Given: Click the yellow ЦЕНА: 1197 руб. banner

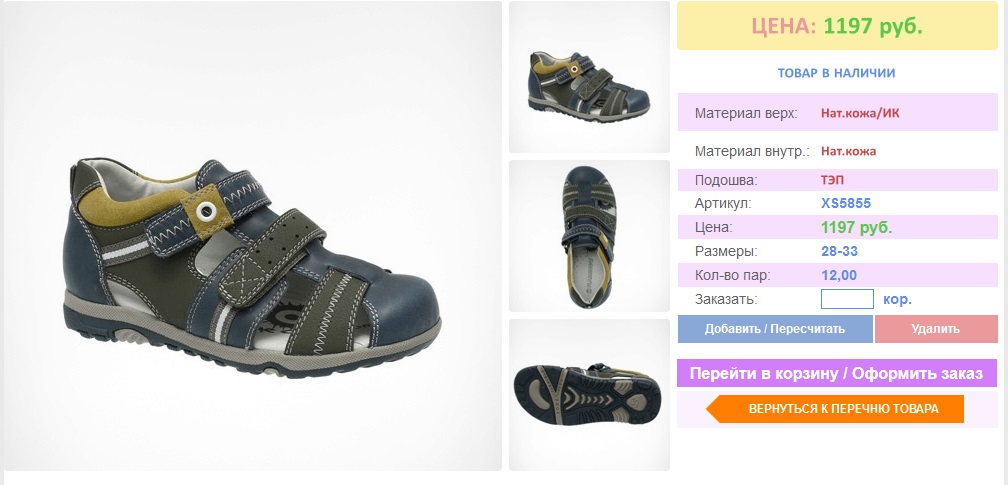Looking at the screenshot, I should [x=837, y=26].
